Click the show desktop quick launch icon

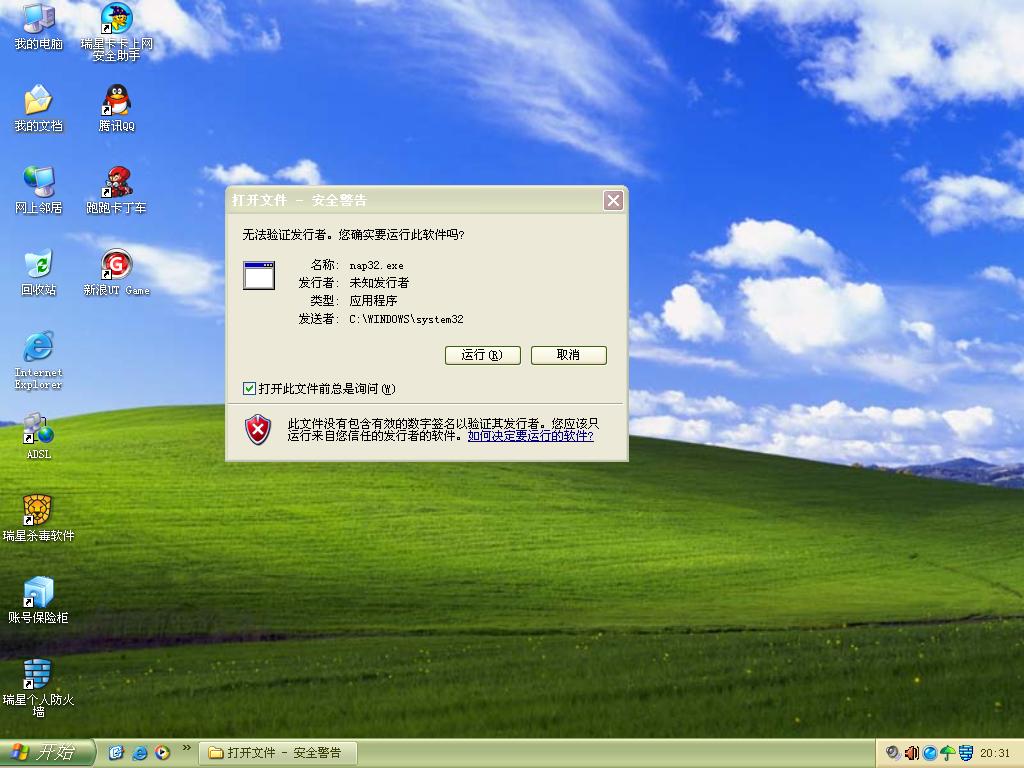pyautogui.click(x=116, y=753)
